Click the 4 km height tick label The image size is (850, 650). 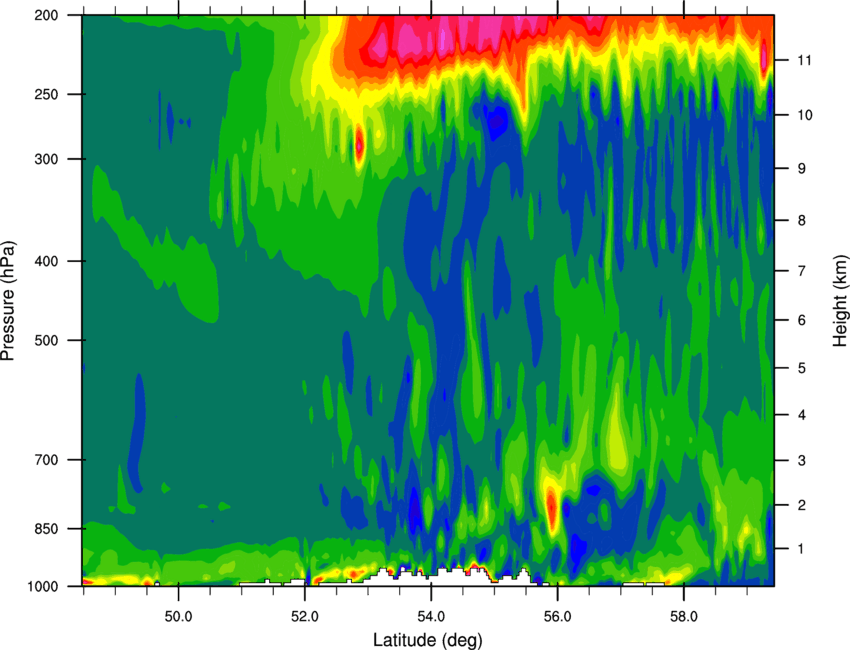coord(801,415)
